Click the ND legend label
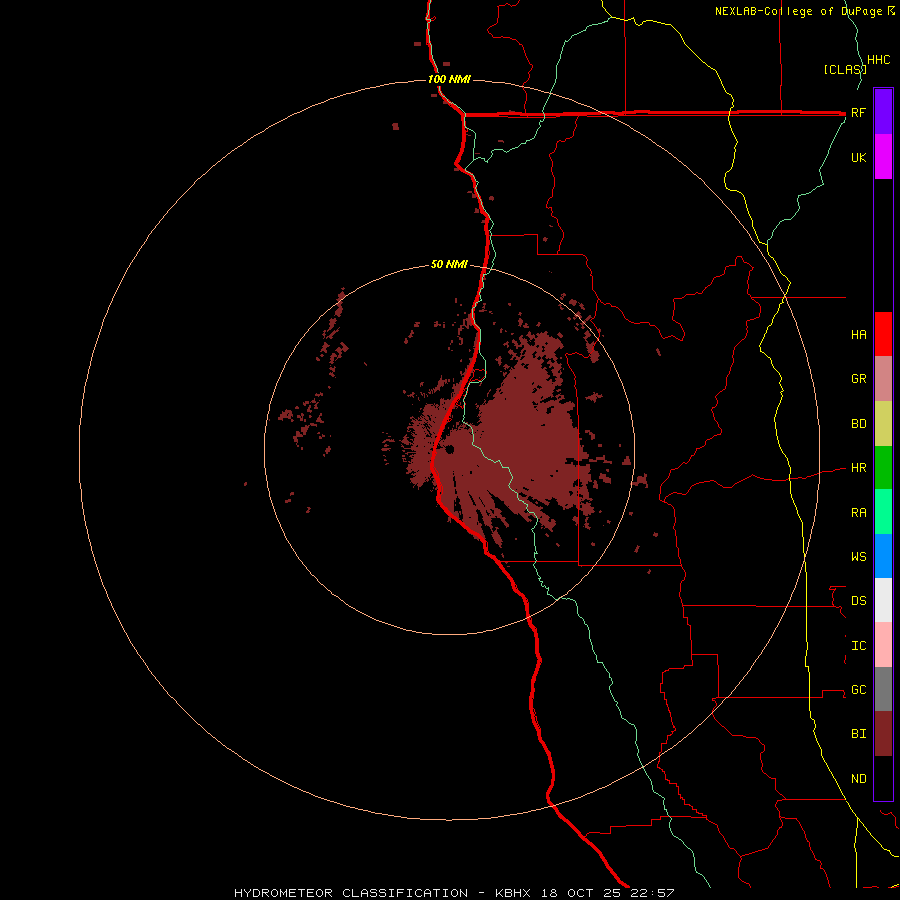 [858, 779]
